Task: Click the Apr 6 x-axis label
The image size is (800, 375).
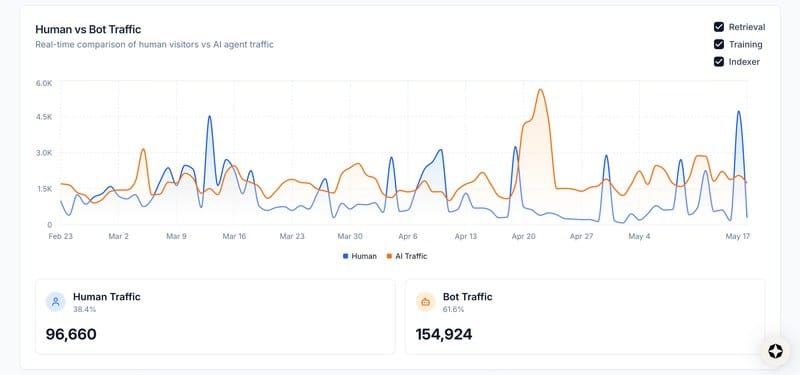Action: [408, 236]
